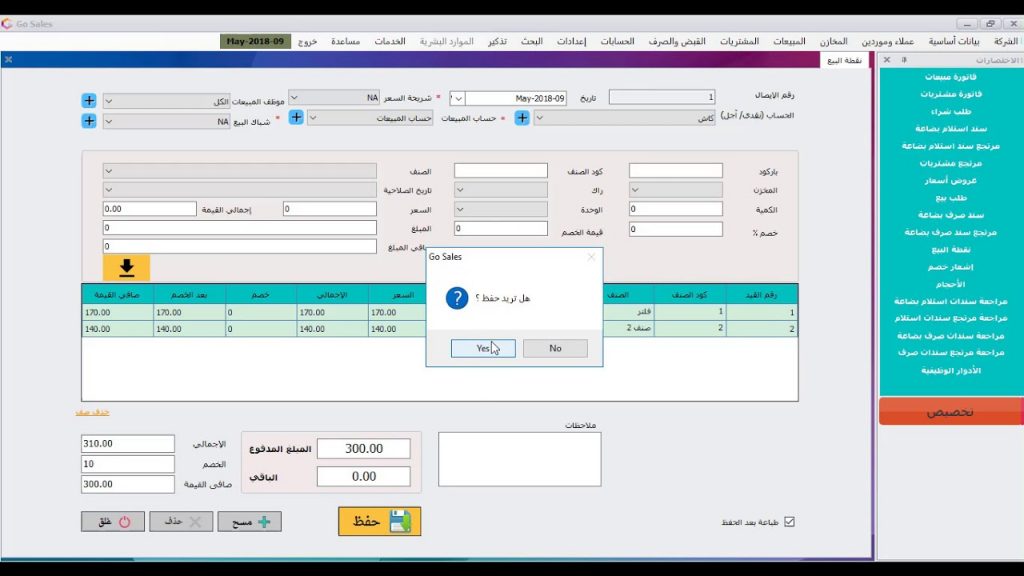Viewport: 1024px width, 576px height.
Task: Click plus icon beside the كاش account dropdown
Action: coord(522,118)
